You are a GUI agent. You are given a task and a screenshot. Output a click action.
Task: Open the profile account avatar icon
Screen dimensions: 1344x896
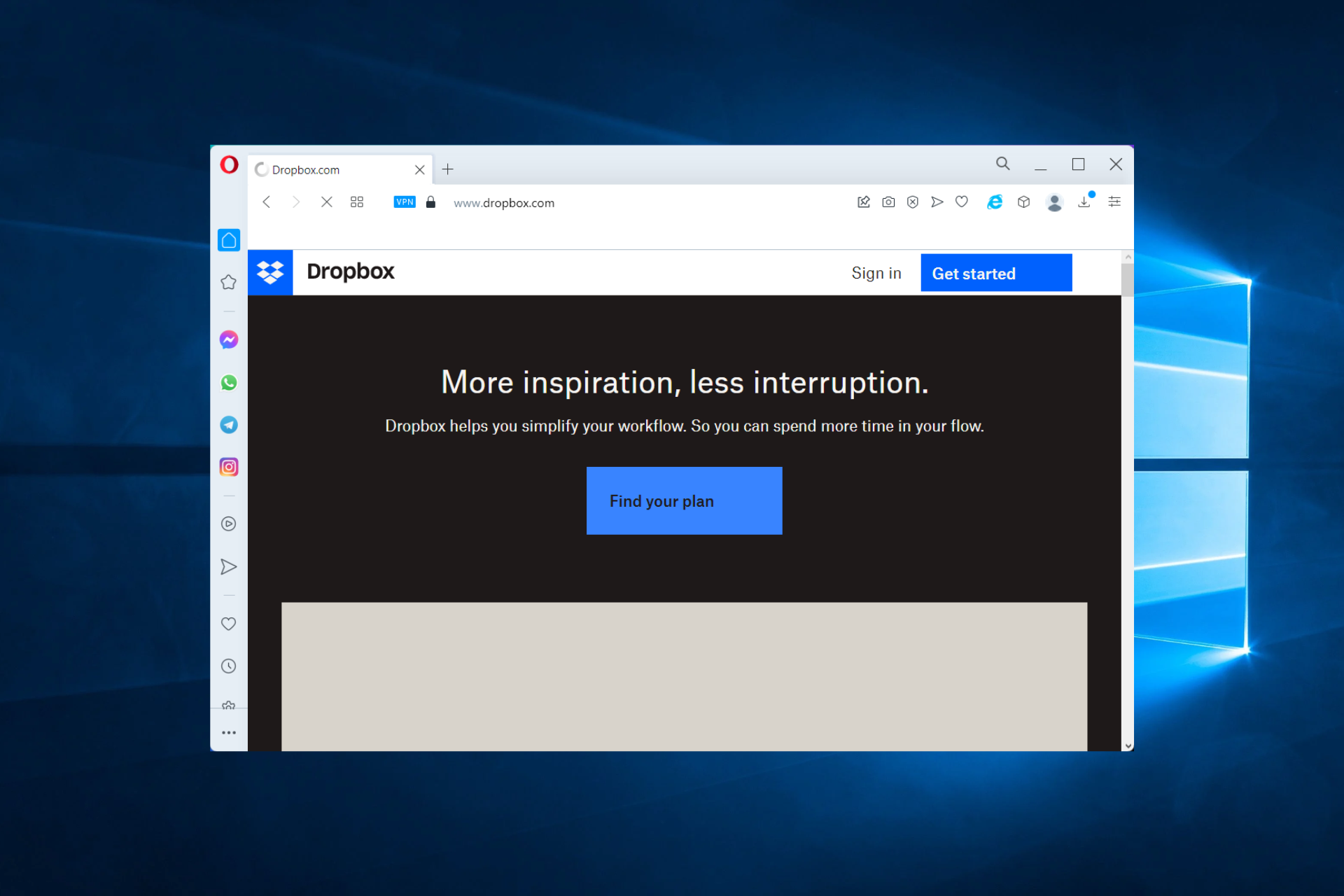pyautogui.click(x=1055, y=203)
